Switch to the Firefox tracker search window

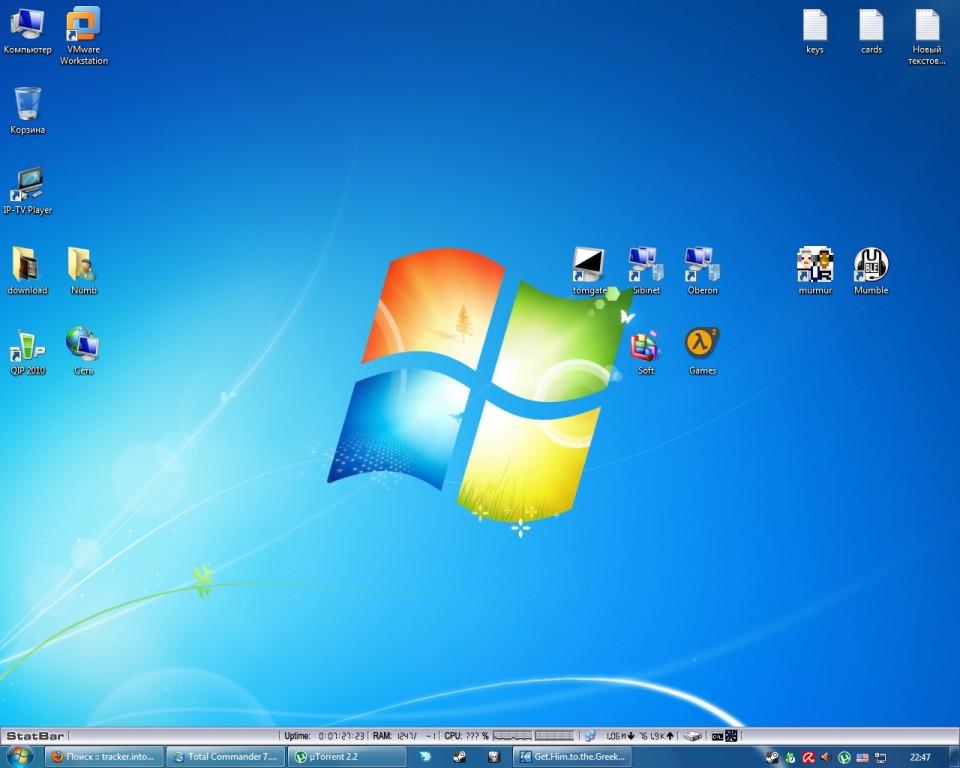[104, 757]
